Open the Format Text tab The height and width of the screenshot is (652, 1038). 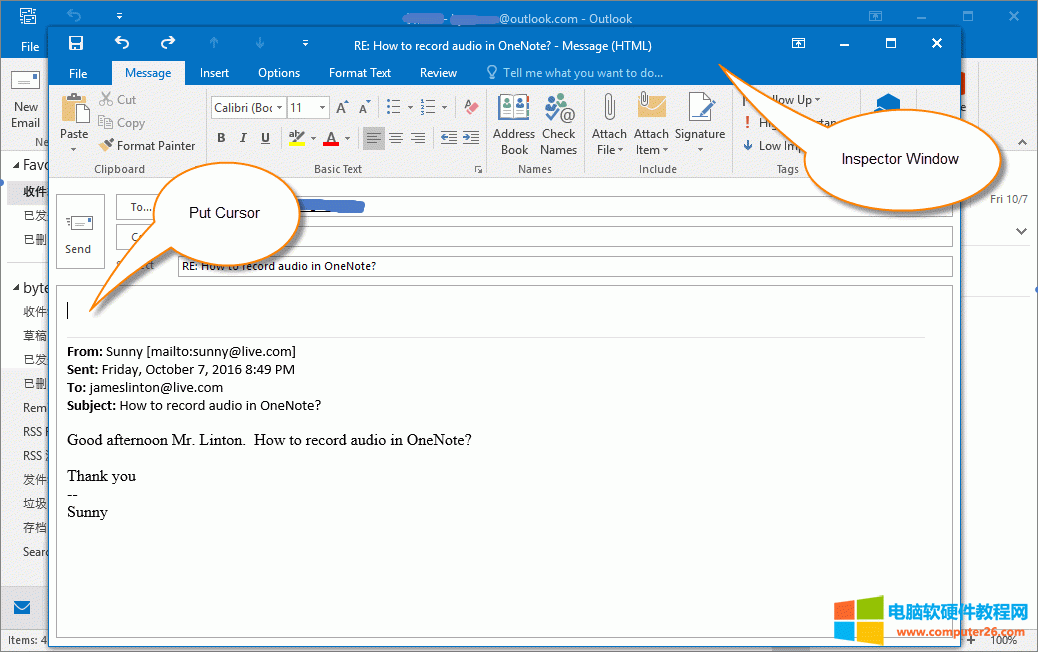(x=359, y=72)
